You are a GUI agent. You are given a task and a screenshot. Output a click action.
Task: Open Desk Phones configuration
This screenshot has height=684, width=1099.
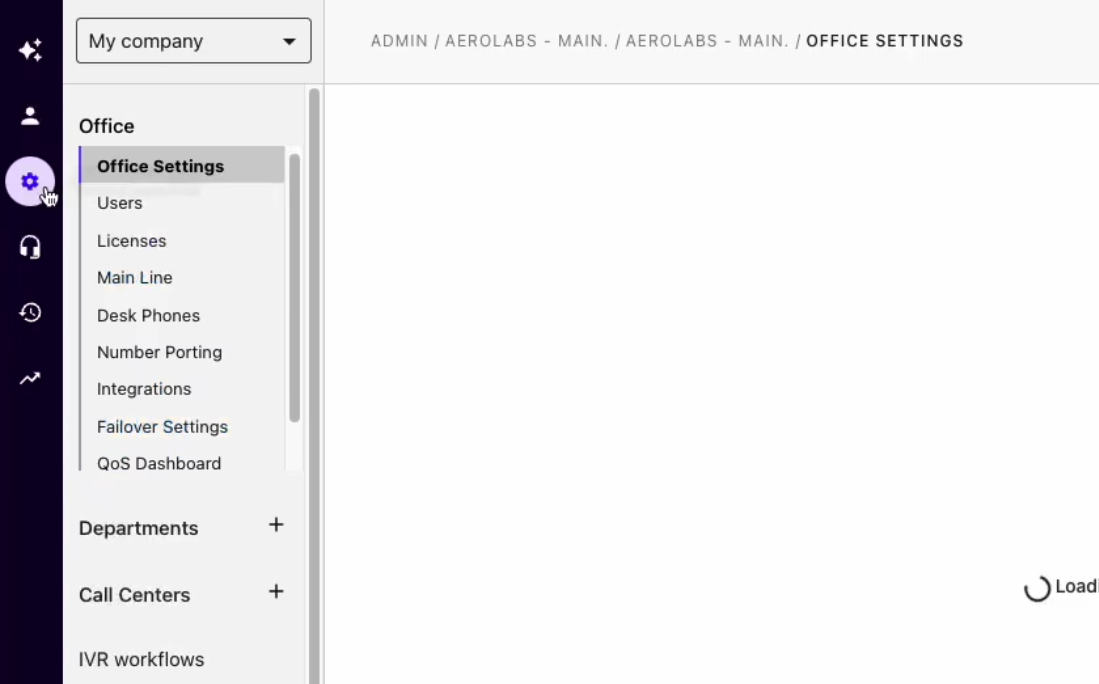coord(148,315)
